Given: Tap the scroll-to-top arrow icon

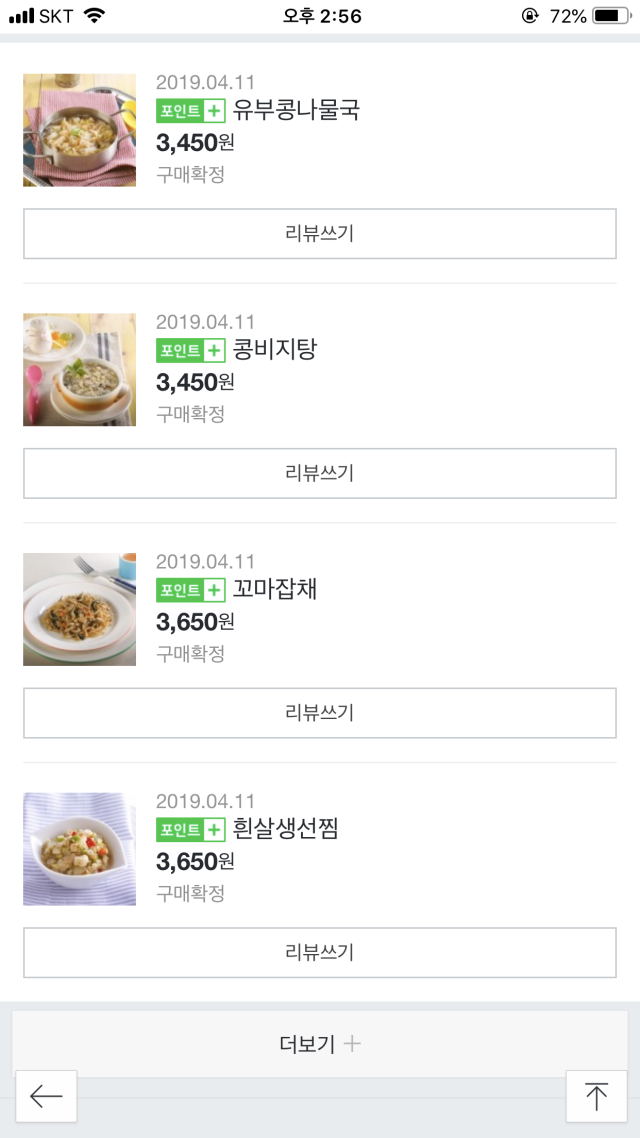Looking at the screenshot, I should (x=596, y=1096).
